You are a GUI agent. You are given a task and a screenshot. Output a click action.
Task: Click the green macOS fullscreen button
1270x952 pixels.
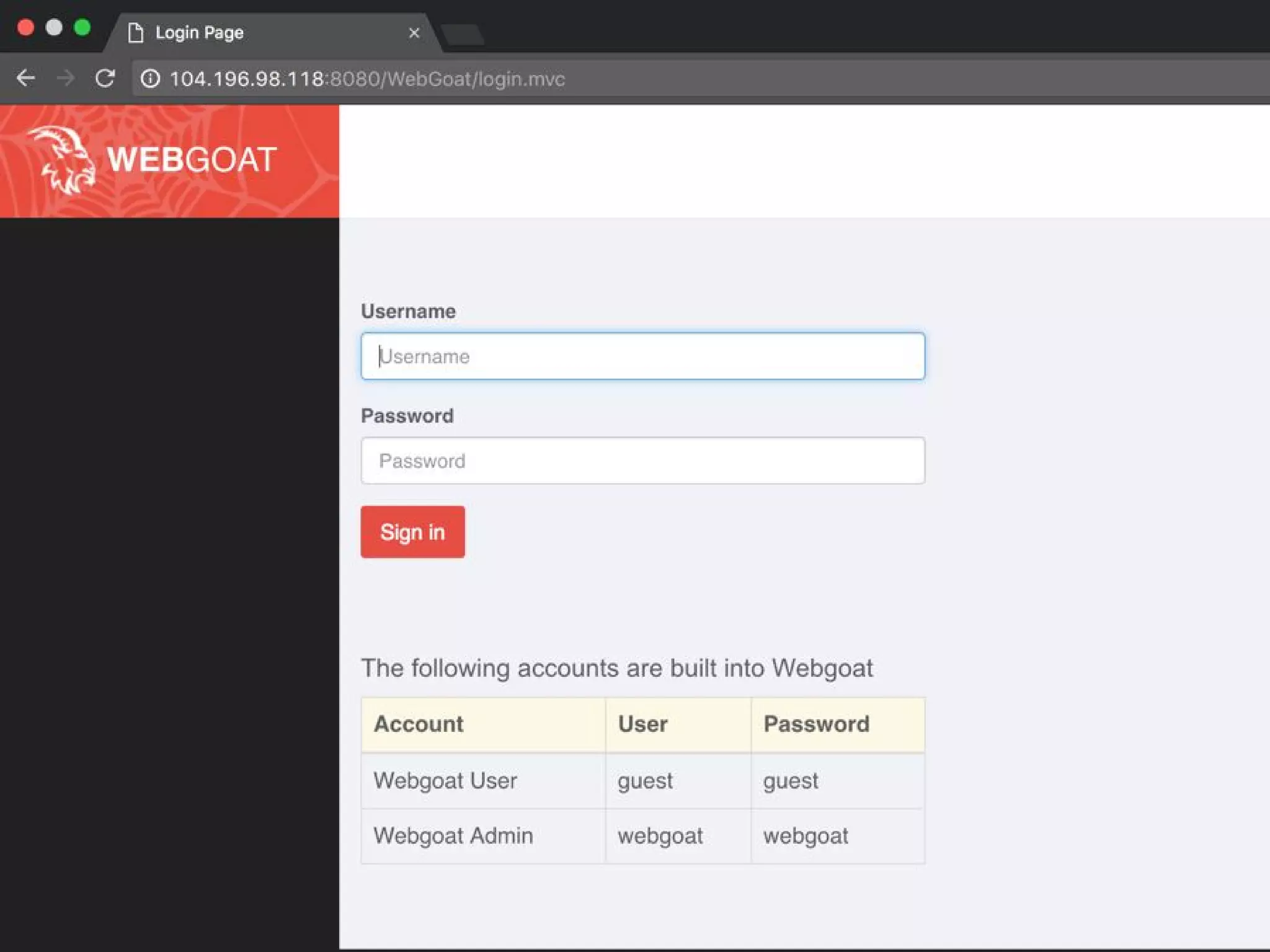coord(82,28)
